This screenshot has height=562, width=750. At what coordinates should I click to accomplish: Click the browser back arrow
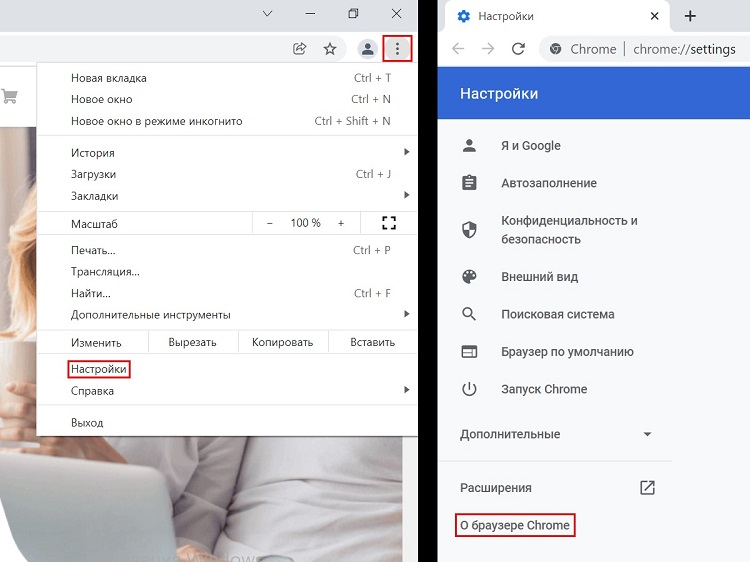[x=458, y=49]
